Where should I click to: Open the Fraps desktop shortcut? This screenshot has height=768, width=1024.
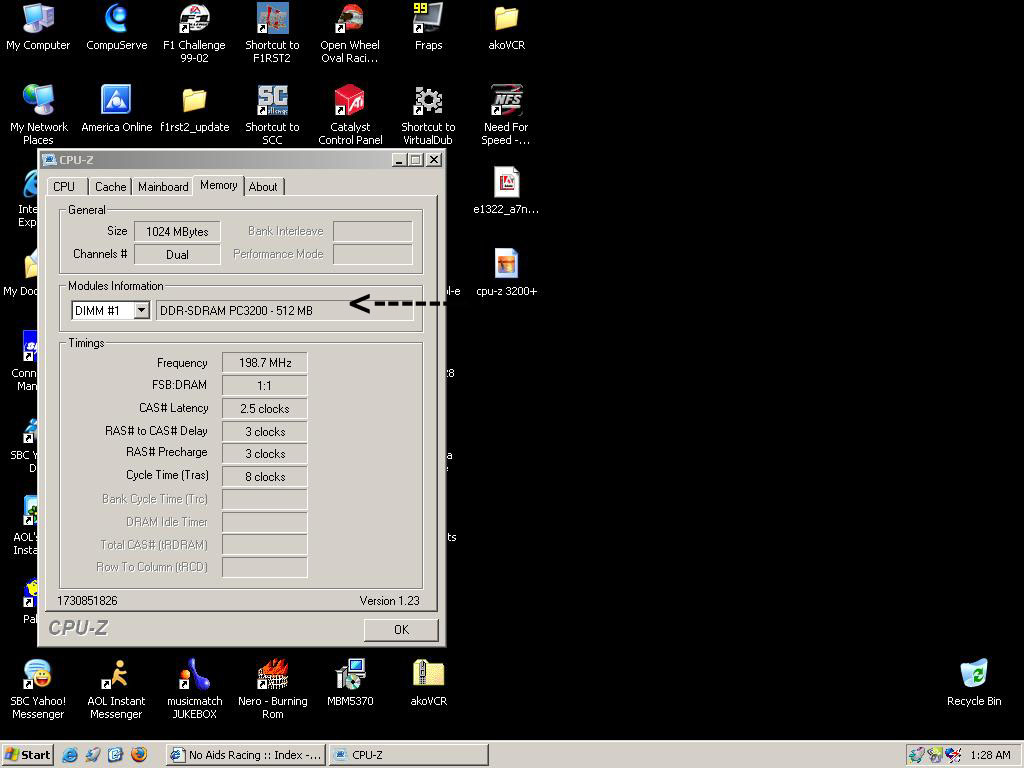tap(428, 19)
